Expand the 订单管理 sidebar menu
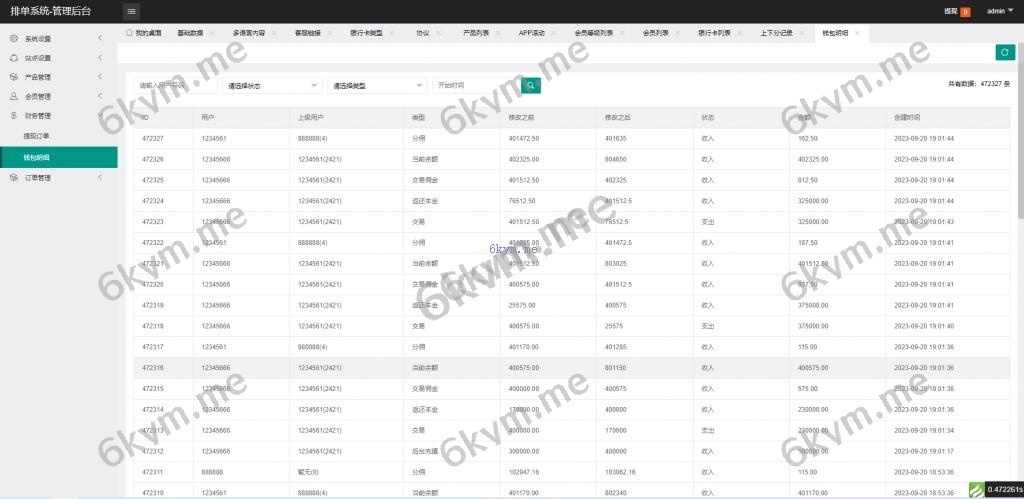The image size is (1024, 499). [58, 178]
